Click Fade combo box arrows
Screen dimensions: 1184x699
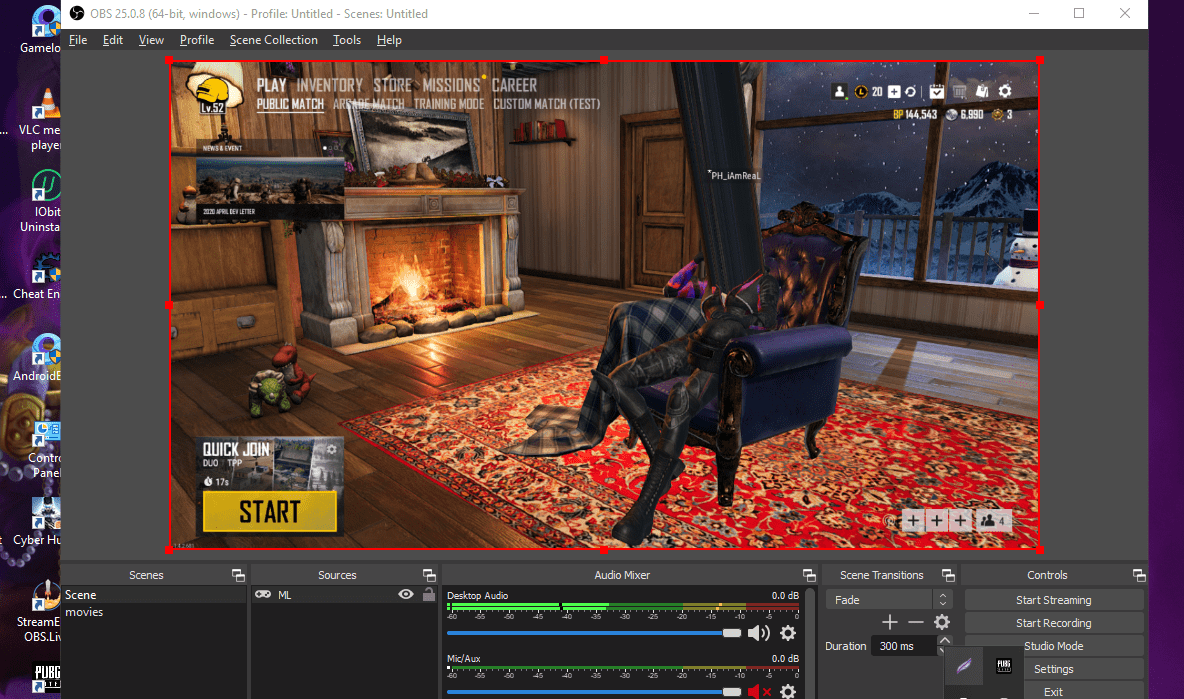942,600
